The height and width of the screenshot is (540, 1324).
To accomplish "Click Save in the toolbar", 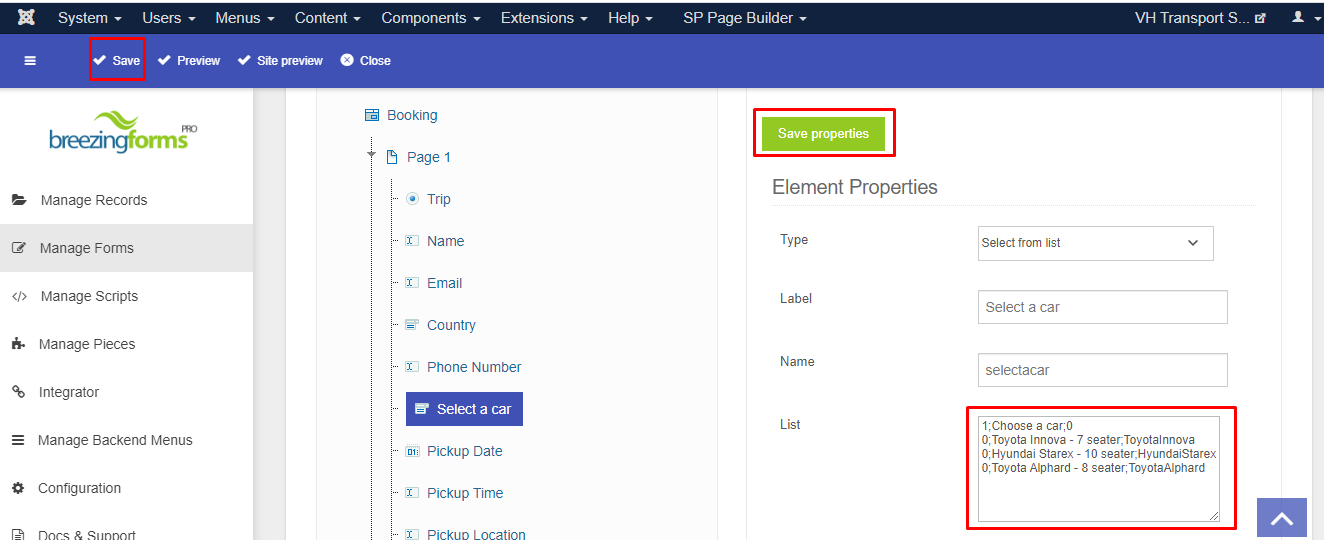I will pyautogui.click(x=117, y=61).
